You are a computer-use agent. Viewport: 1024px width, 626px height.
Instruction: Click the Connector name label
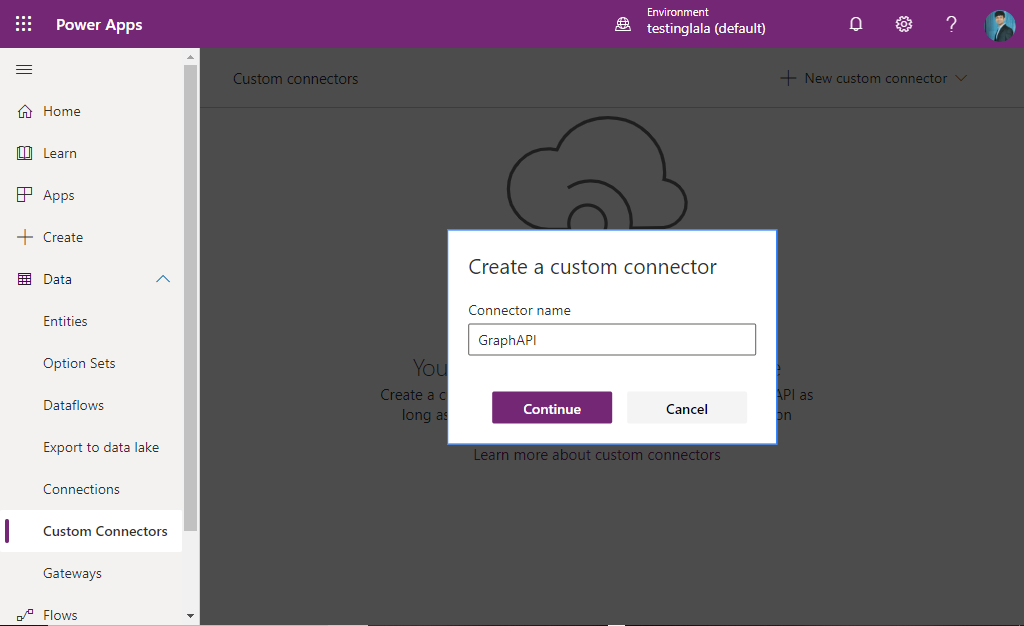(519, 311)
